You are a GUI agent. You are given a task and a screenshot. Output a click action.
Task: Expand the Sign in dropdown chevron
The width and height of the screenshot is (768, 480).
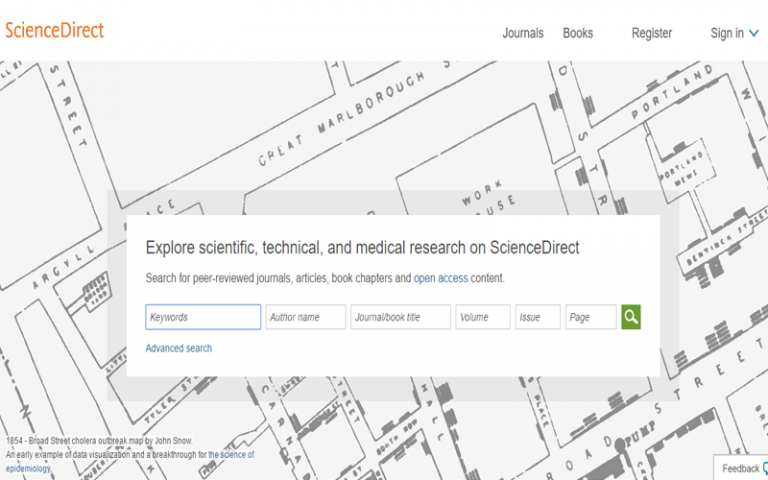click(754, 33)
